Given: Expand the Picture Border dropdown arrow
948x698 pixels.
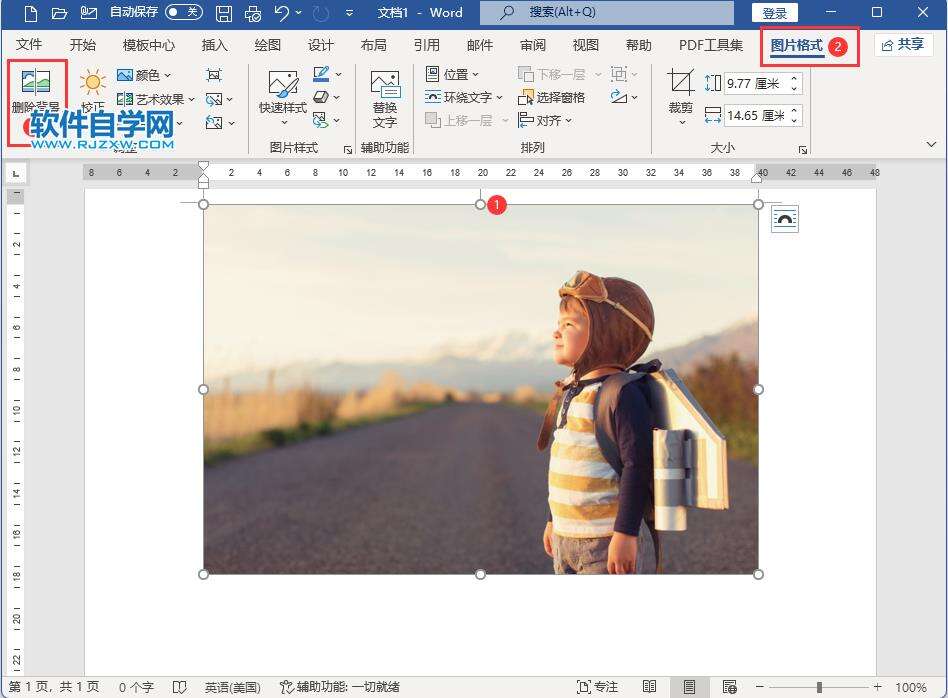Looking at the screenshot, I should click(x=339, y=75).
